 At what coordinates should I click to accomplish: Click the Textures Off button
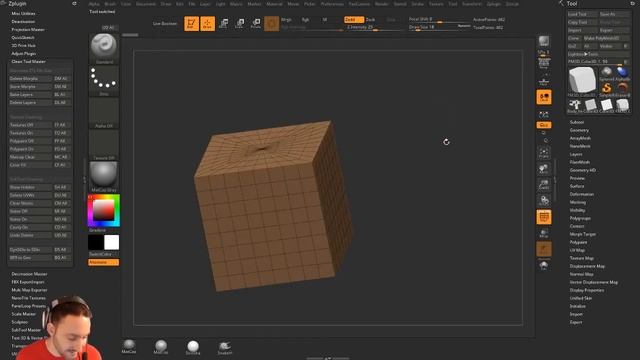31,125
